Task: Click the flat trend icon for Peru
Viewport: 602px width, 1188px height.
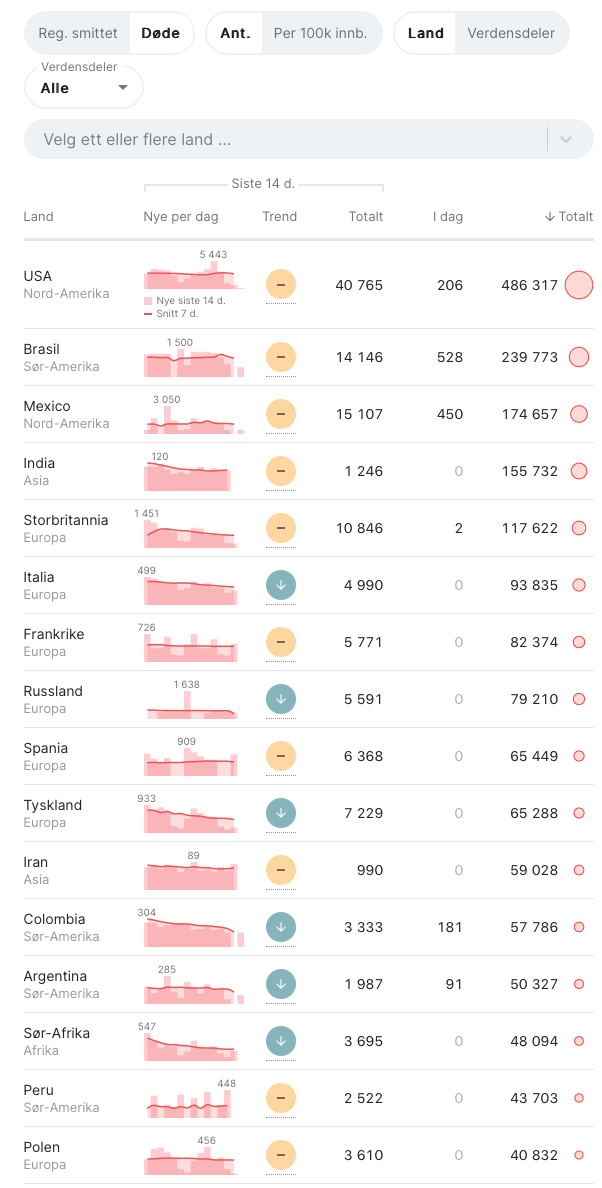Action: click(281, 1098)
